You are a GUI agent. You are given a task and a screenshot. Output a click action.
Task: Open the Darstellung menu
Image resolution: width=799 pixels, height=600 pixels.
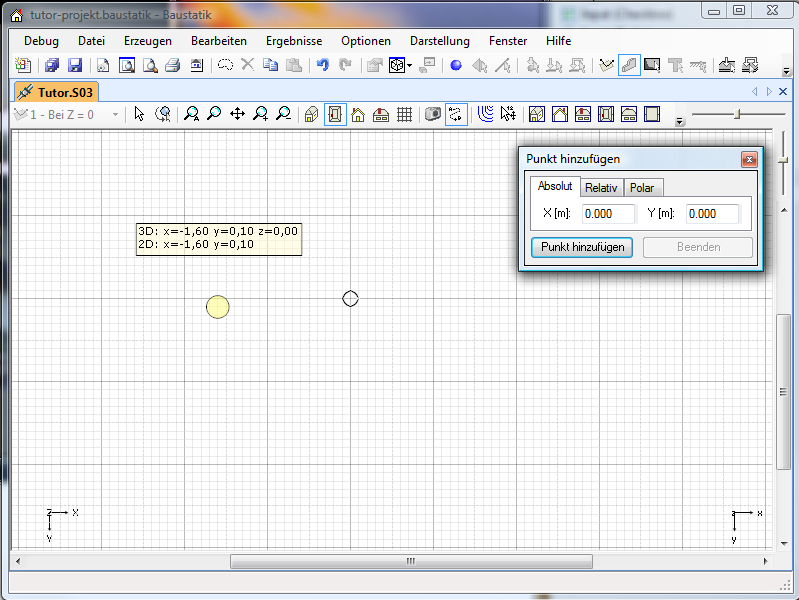[440, 41]
